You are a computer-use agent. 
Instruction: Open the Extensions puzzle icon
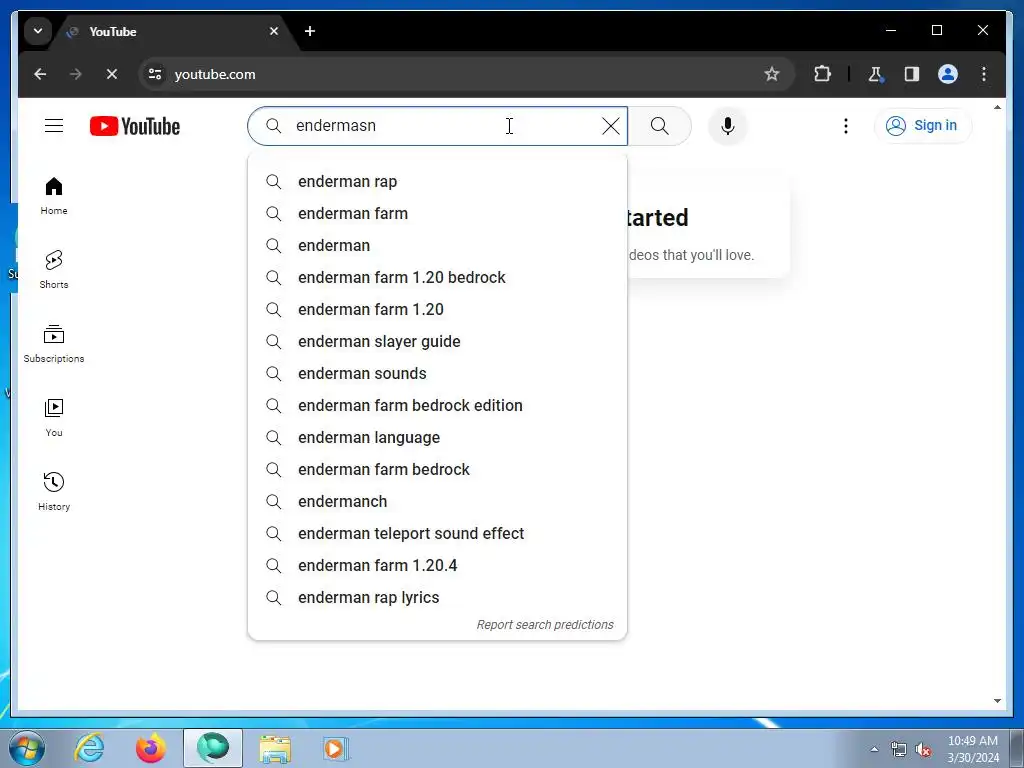(x=822, y=74)
